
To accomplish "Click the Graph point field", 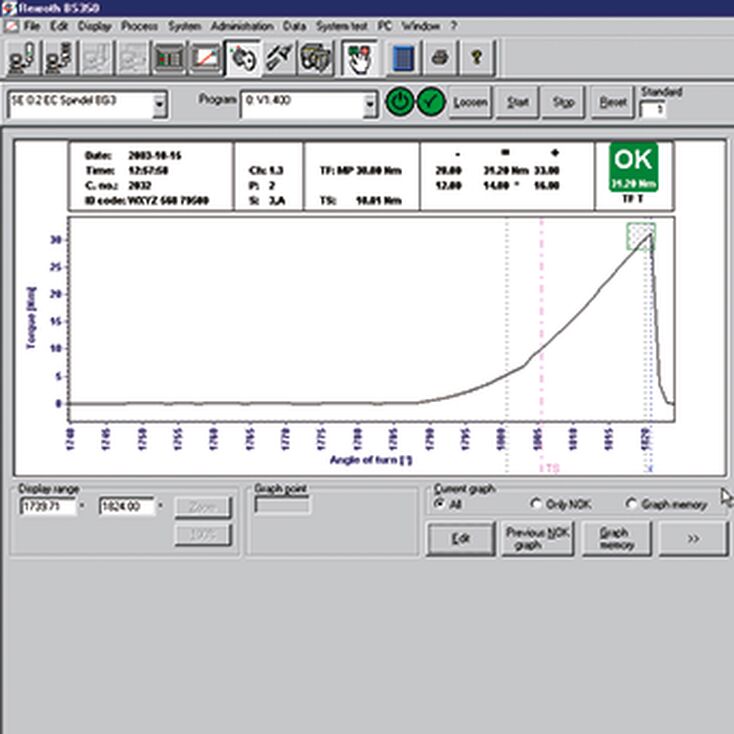I will point(282,506).
